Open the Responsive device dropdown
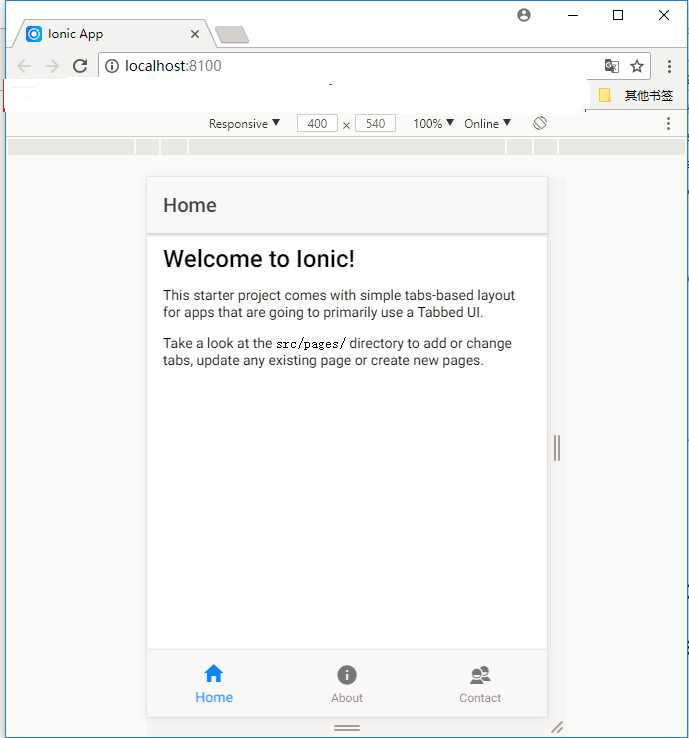 point(244,124)
